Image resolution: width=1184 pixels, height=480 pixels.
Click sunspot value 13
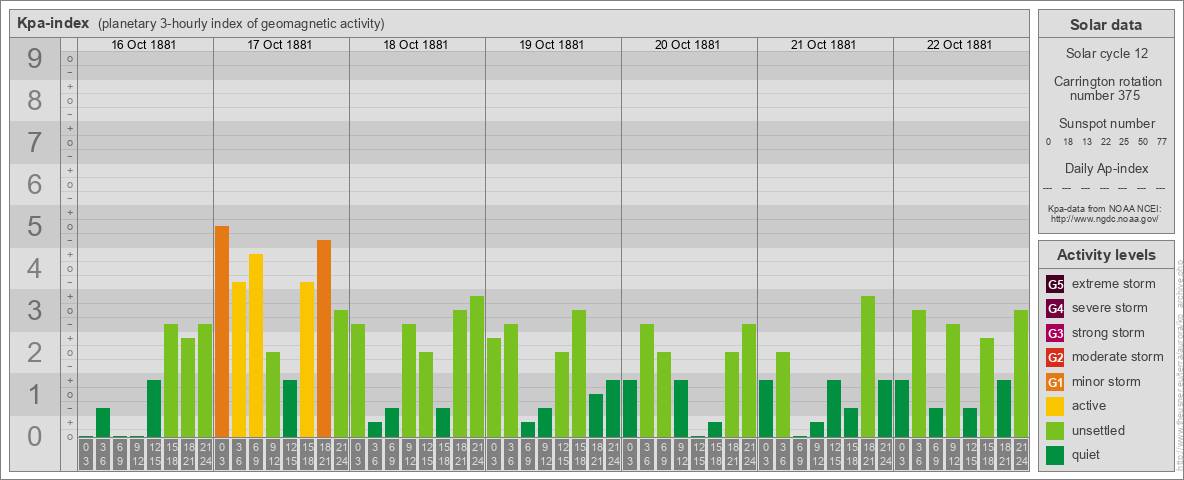coord(1087,142)
